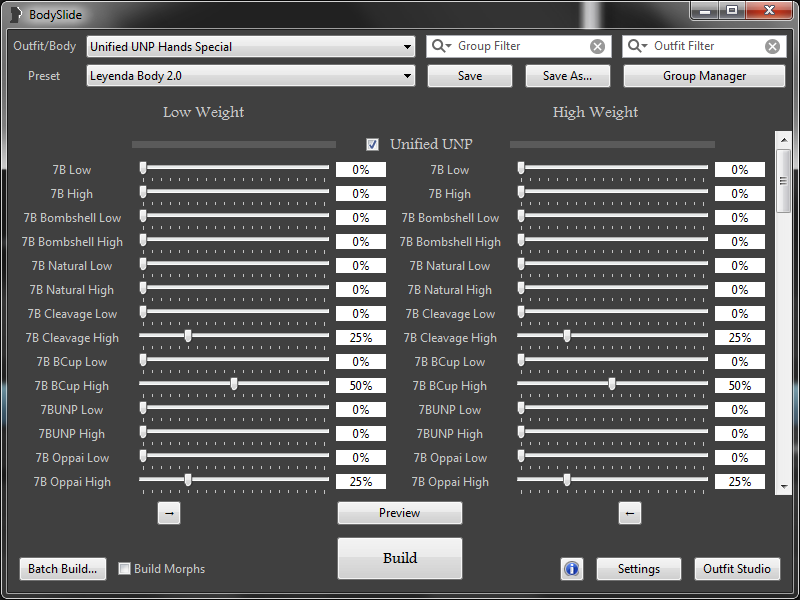Copy low weight values to high (right arrow)
Viewport: 800px width, 600px height.
[x=169, y=513]
